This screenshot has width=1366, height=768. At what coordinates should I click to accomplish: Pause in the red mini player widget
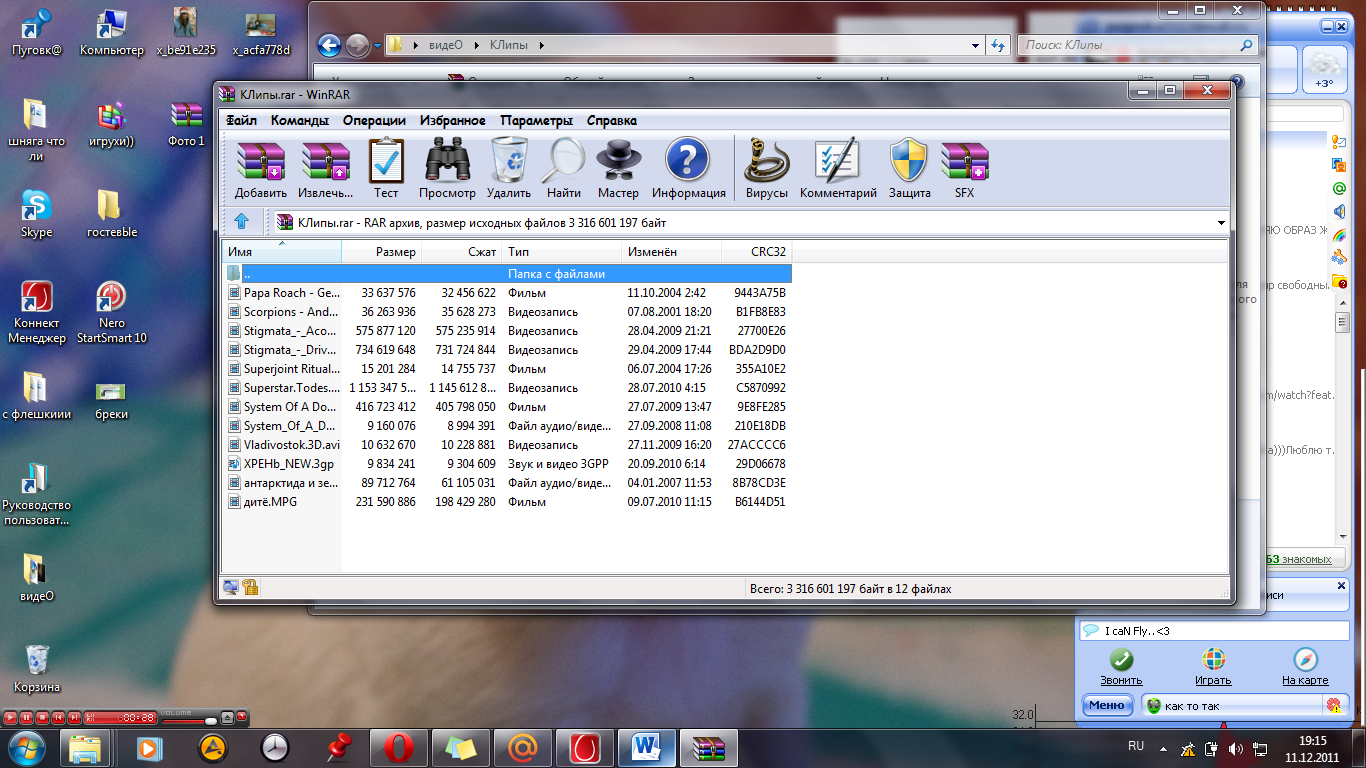[x=27, y=717]
